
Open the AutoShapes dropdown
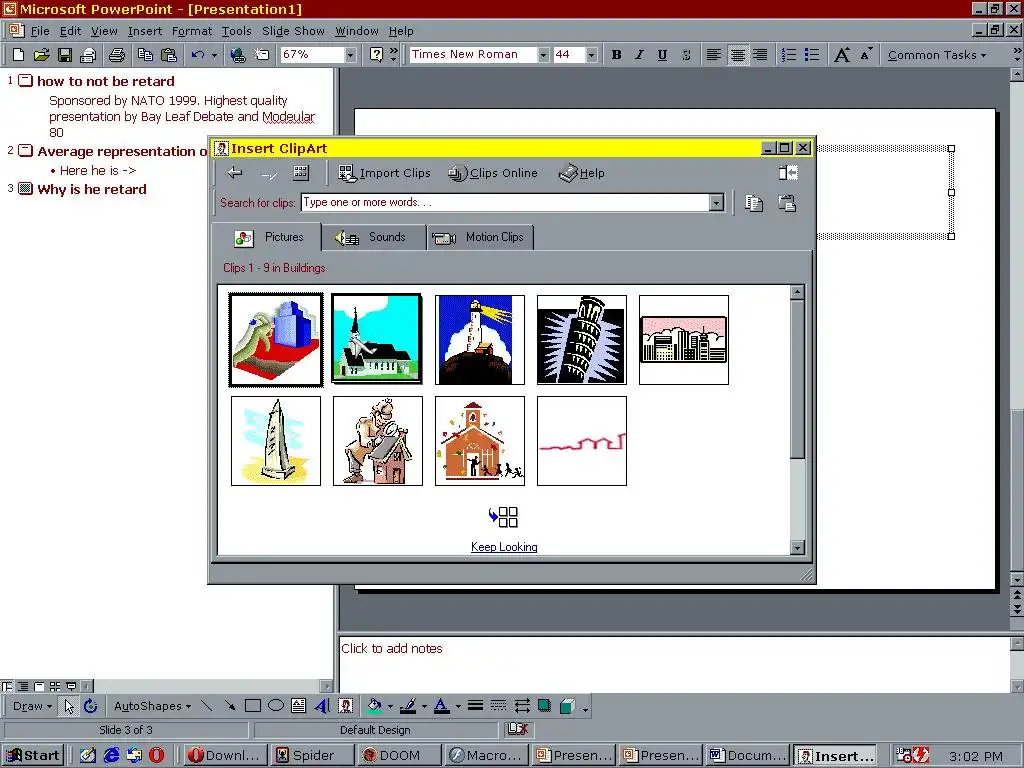tap(152, 706)
